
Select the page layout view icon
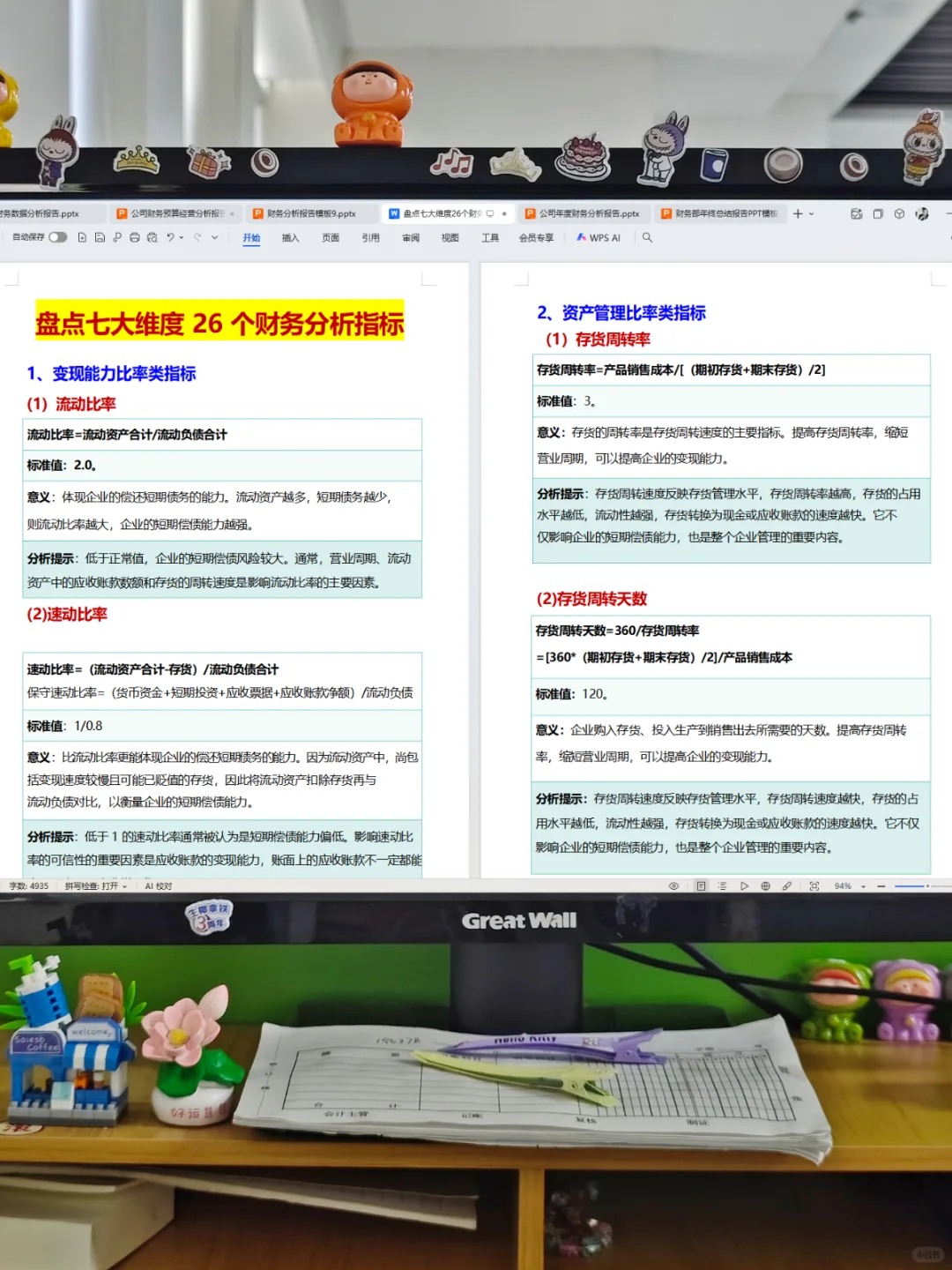pos(701,885)
